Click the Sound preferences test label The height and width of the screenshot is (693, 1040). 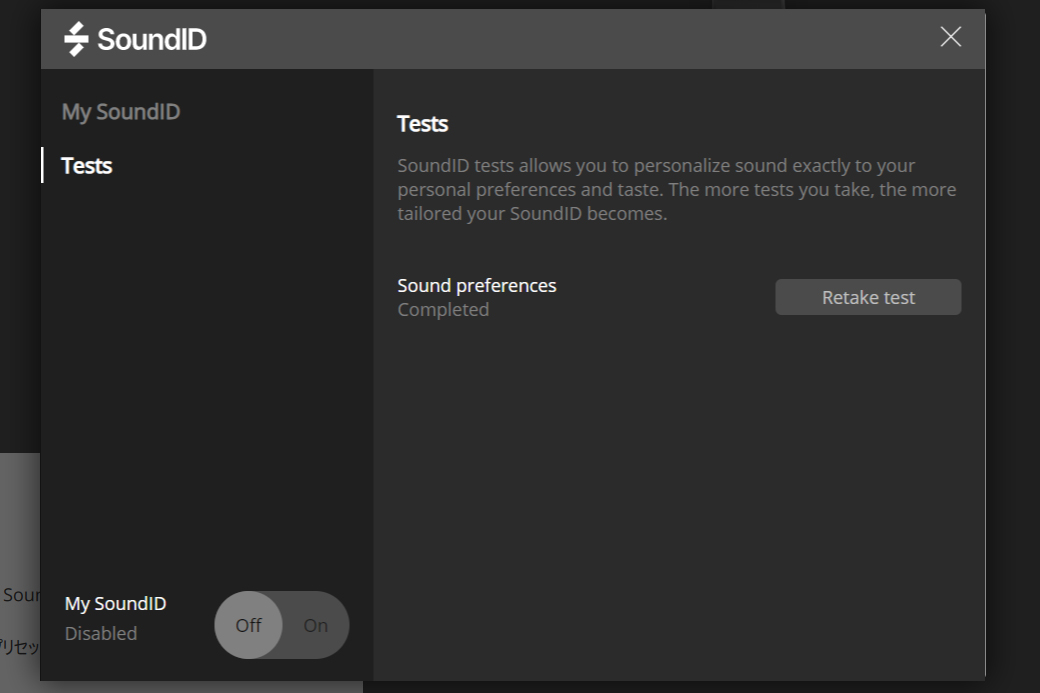click(x=476, y=285)
